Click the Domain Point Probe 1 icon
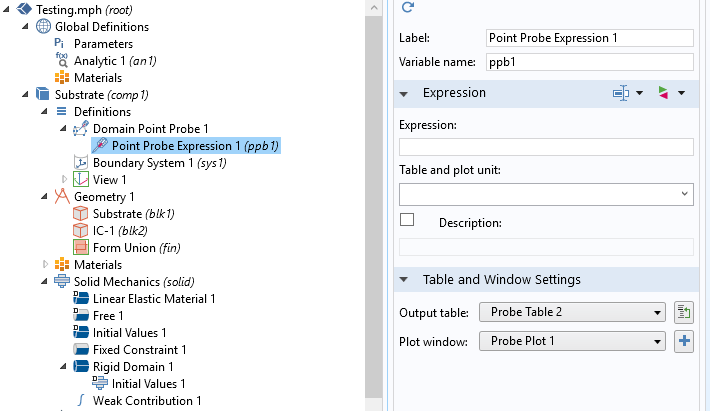Screen dimensions: 710x411 [x=81, y=128]
